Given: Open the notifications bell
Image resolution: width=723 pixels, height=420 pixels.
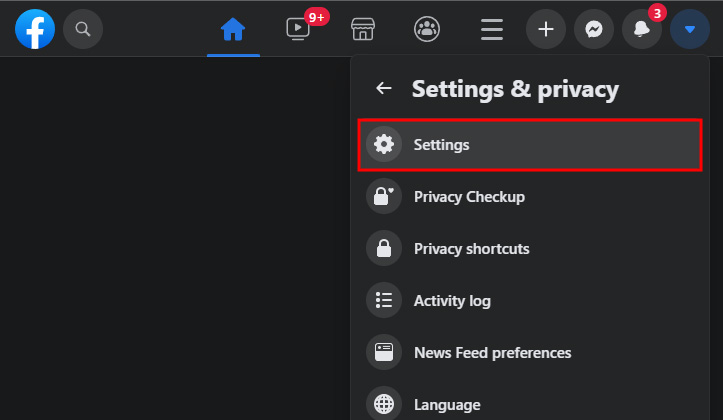Looking at the screenshot, I should tap(642, 29).
